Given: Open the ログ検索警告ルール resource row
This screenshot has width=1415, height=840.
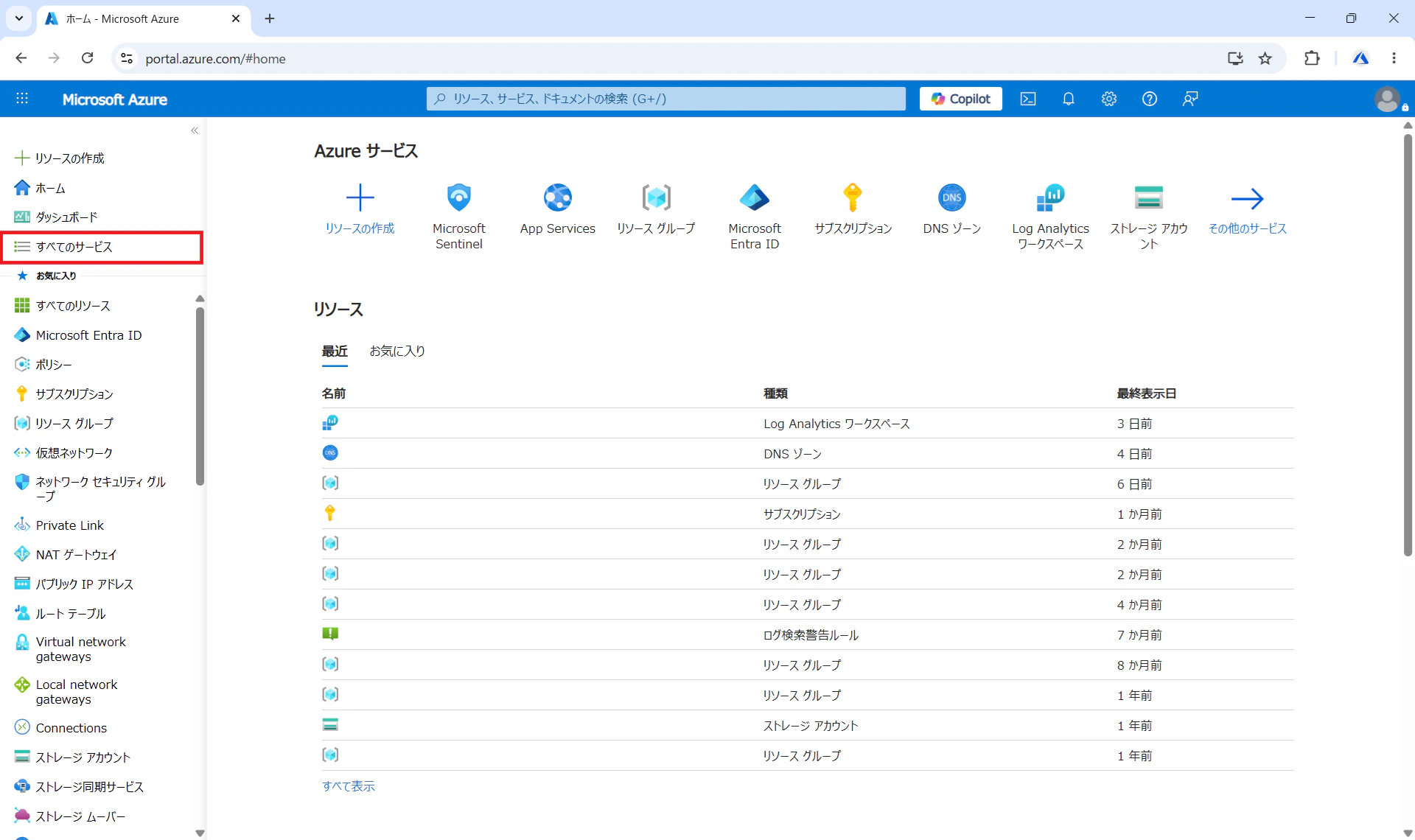Looking at the screenshot, I should [808, 635].
